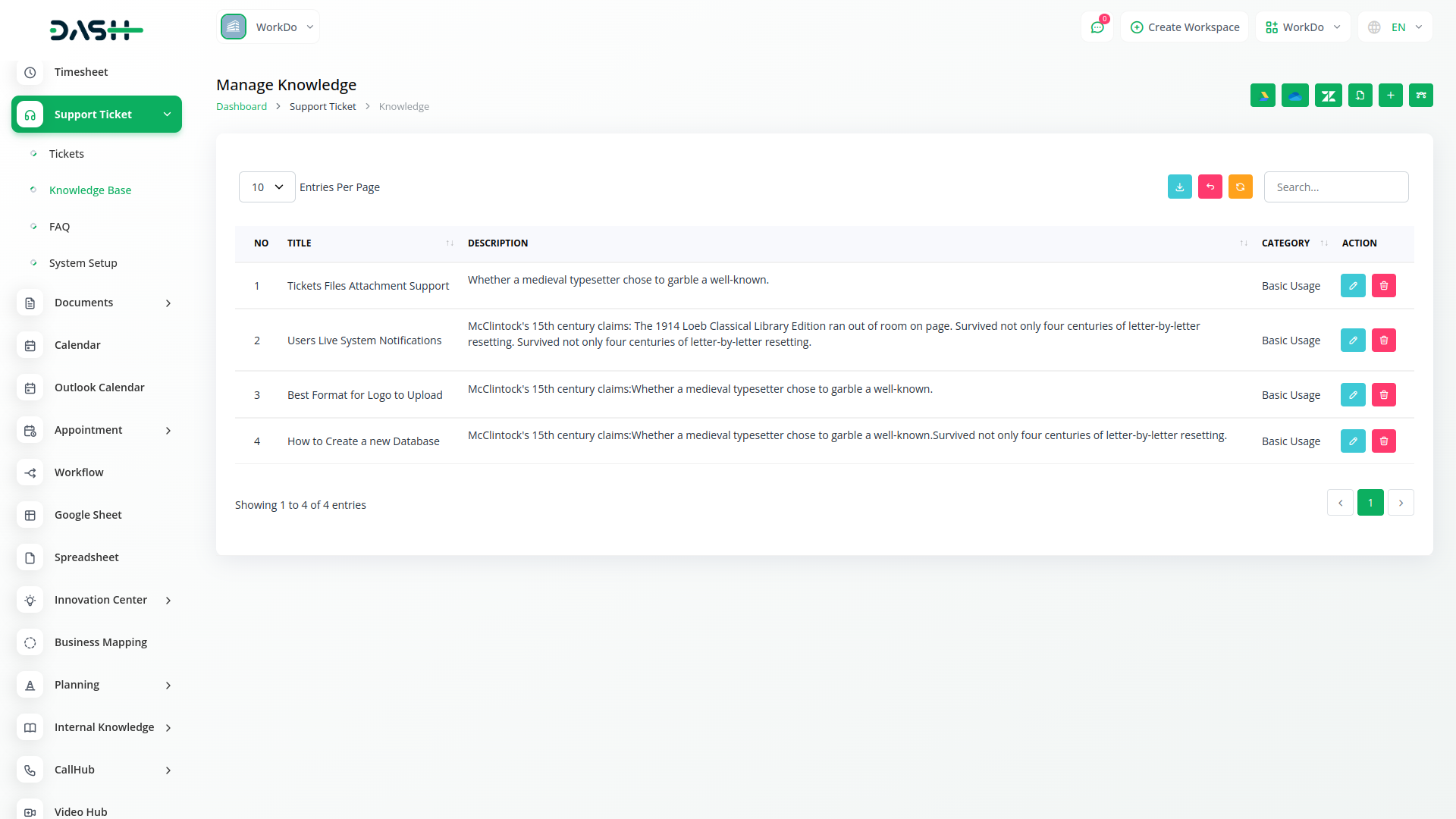Expand the Documents menu

(x=96, y=303)
